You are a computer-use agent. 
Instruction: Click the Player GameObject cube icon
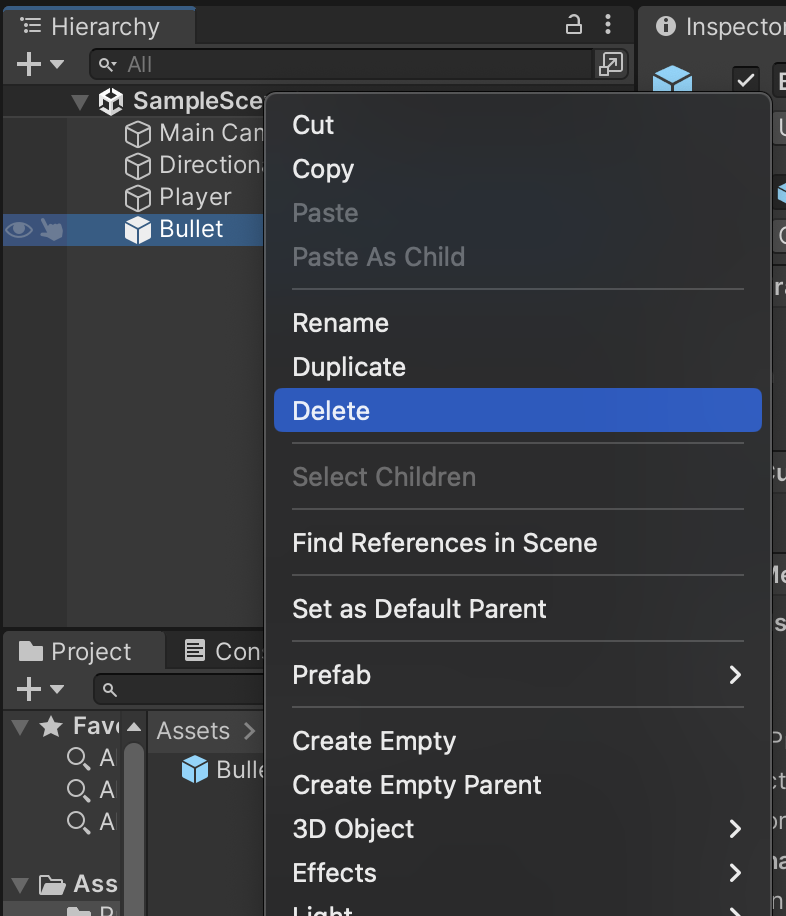(x=138, y=198)
